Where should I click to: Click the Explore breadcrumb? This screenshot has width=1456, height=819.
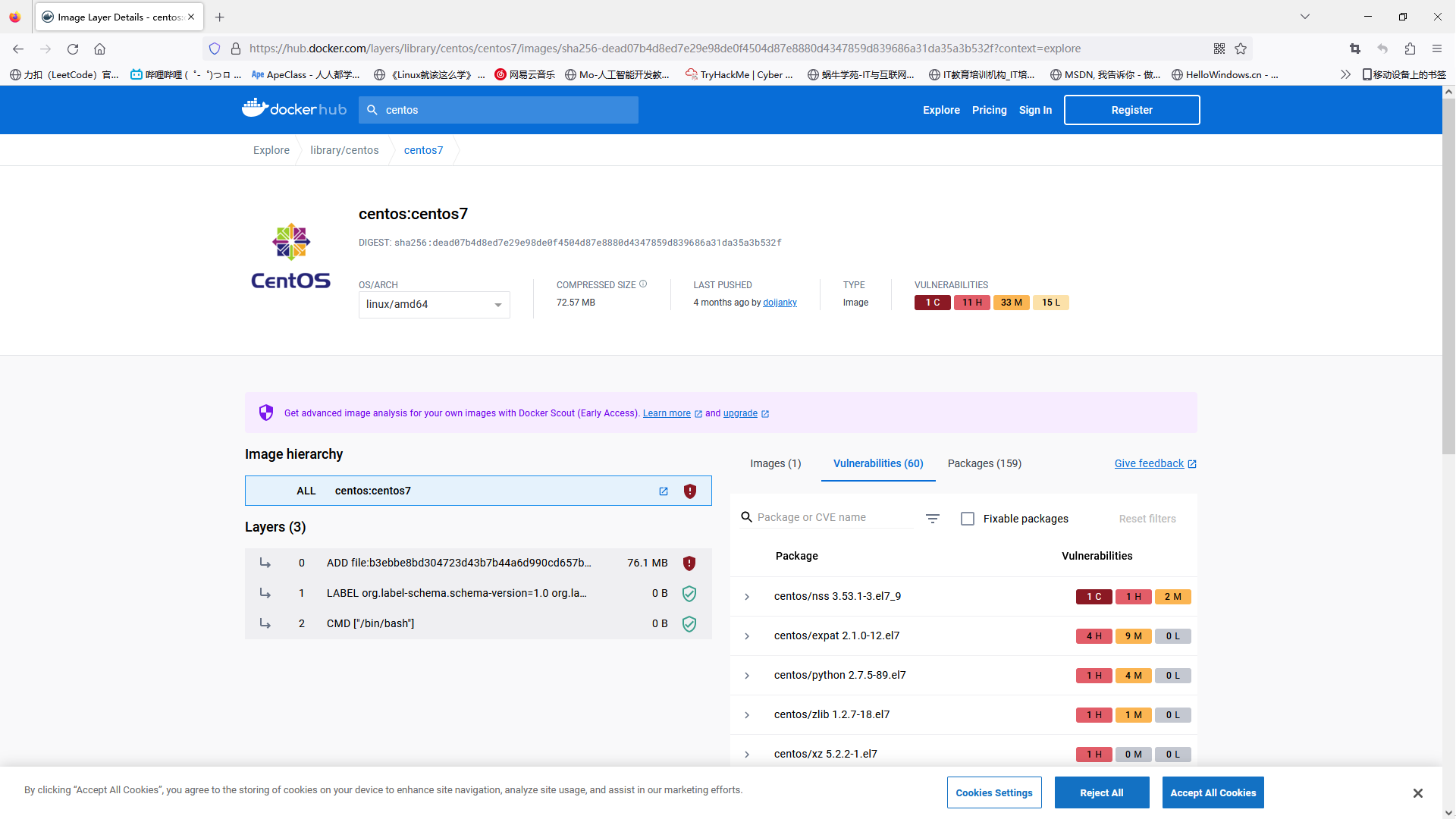point(271,150)
